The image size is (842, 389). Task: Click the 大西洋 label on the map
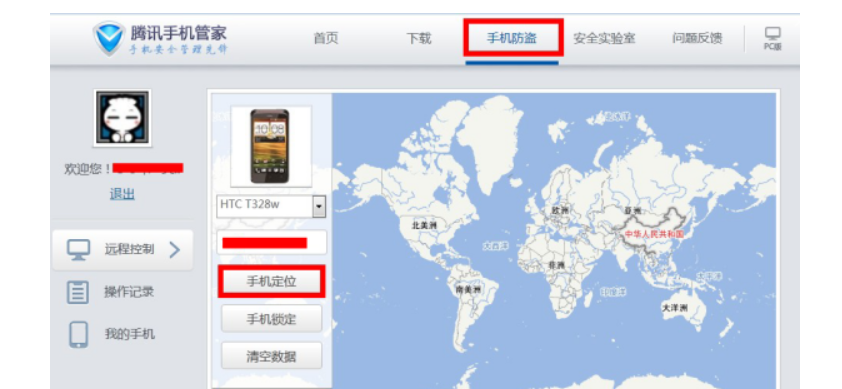(x=495, y=246)
